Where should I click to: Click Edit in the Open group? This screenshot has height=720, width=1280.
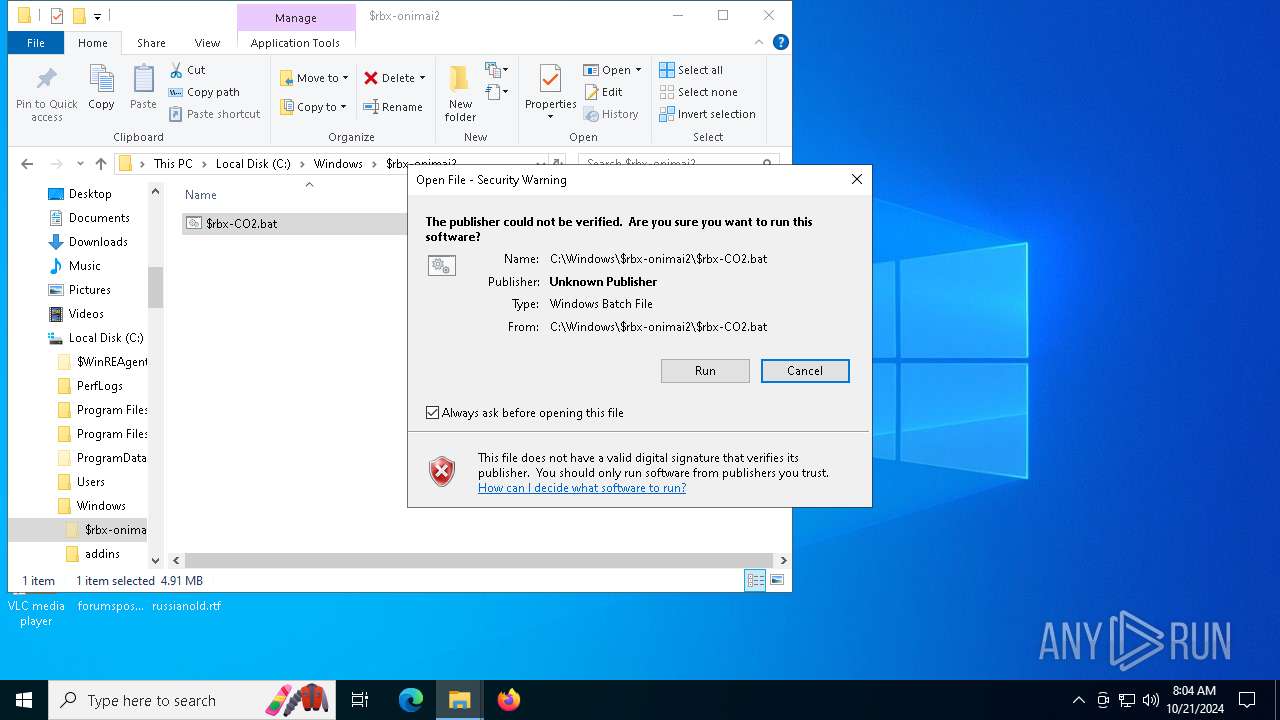(x=604, y=92)
